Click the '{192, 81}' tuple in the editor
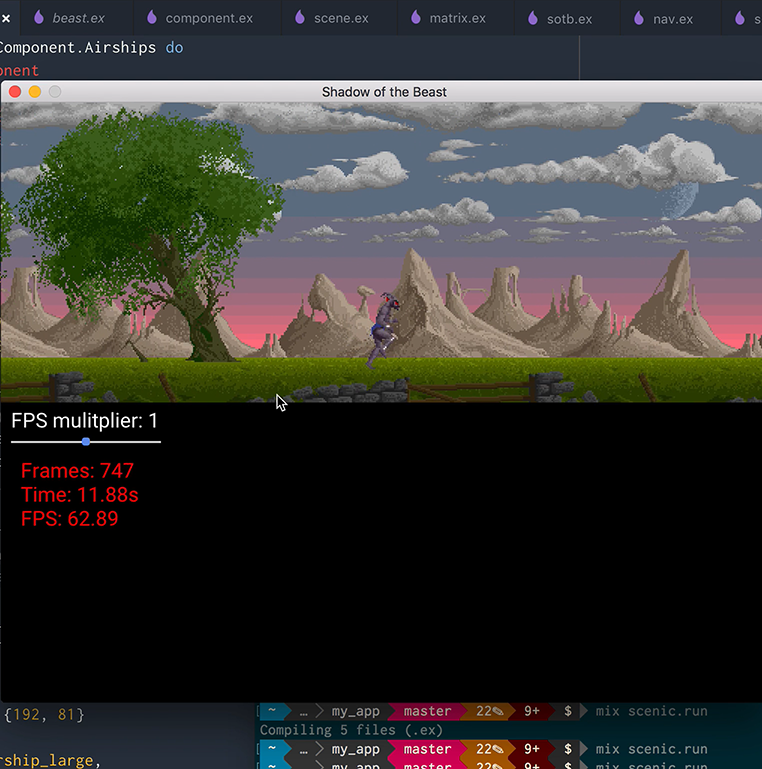Screen dimensions: 762x769 44,715
